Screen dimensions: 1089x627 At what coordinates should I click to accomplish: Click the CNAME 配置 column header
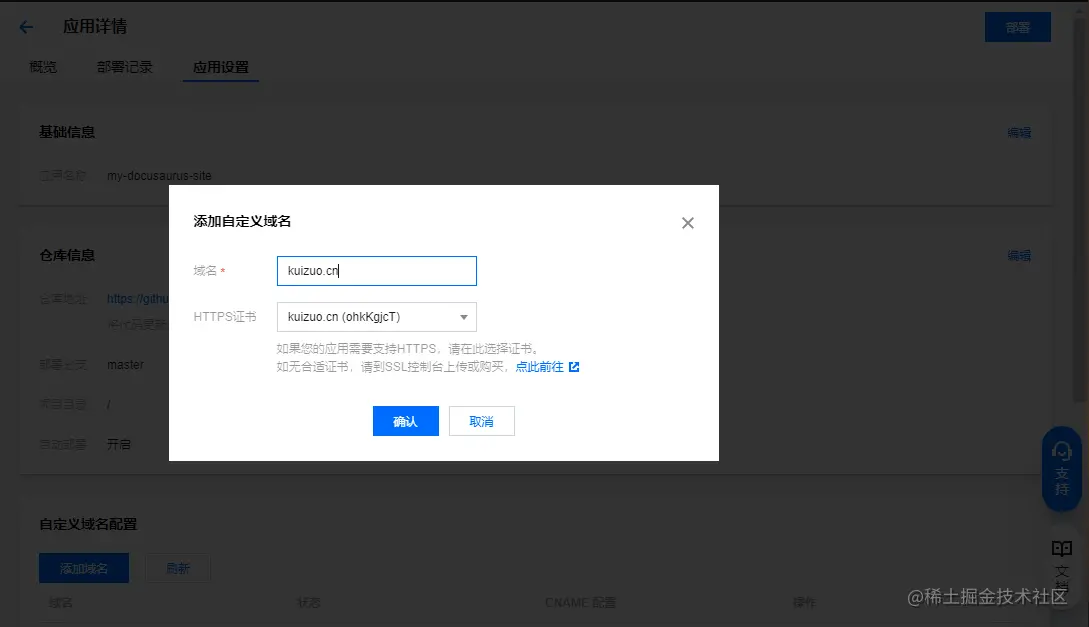tap(581, 602)
